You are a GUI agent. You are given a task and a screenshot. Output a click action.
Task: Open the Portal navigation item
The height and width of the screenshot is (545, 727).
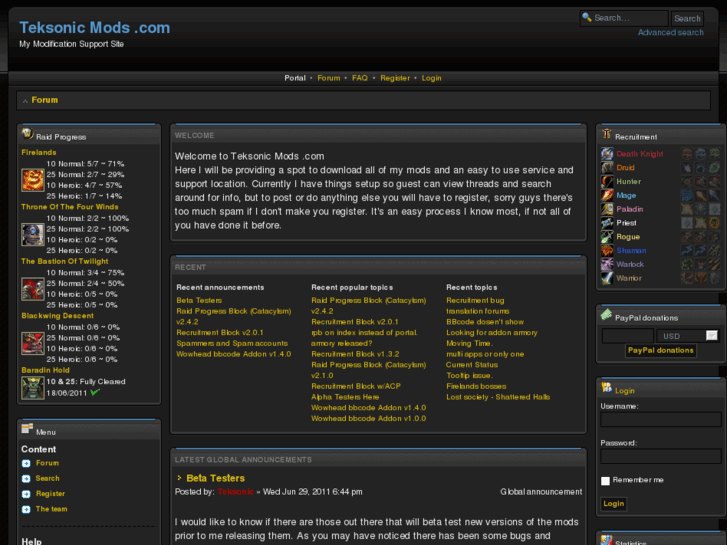pos(295,78)
